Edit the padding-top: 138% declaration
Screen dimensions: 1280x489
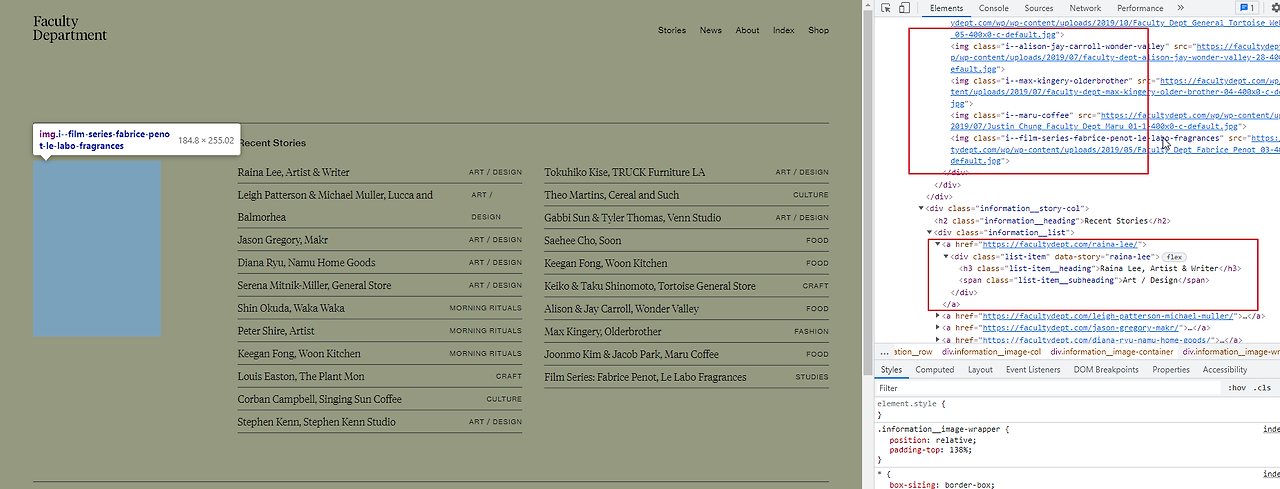(931, 450)
